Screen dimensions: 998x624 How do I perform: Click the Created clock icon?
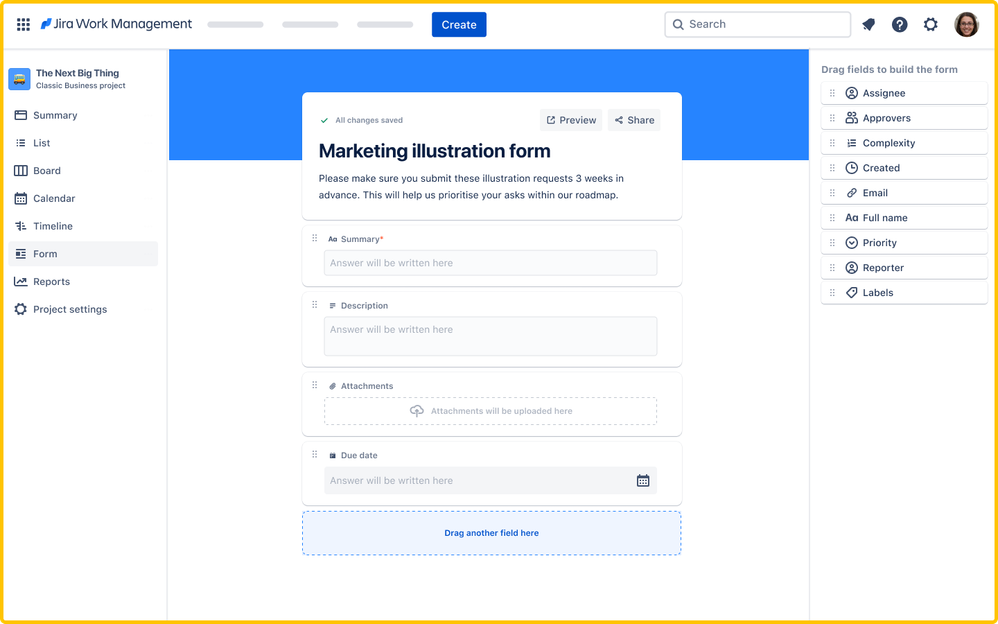click(852, 168)
